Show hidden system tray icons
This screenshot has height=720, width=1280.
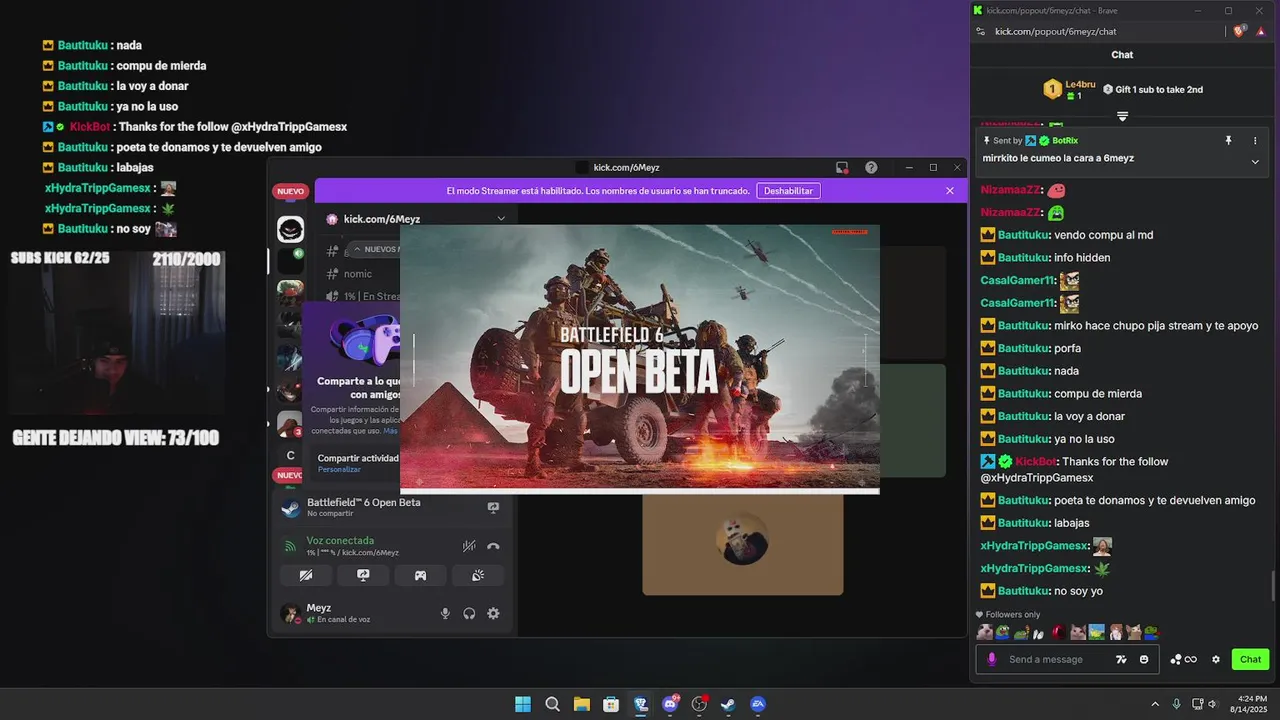pyautogui.click(x=1155, y=704)
